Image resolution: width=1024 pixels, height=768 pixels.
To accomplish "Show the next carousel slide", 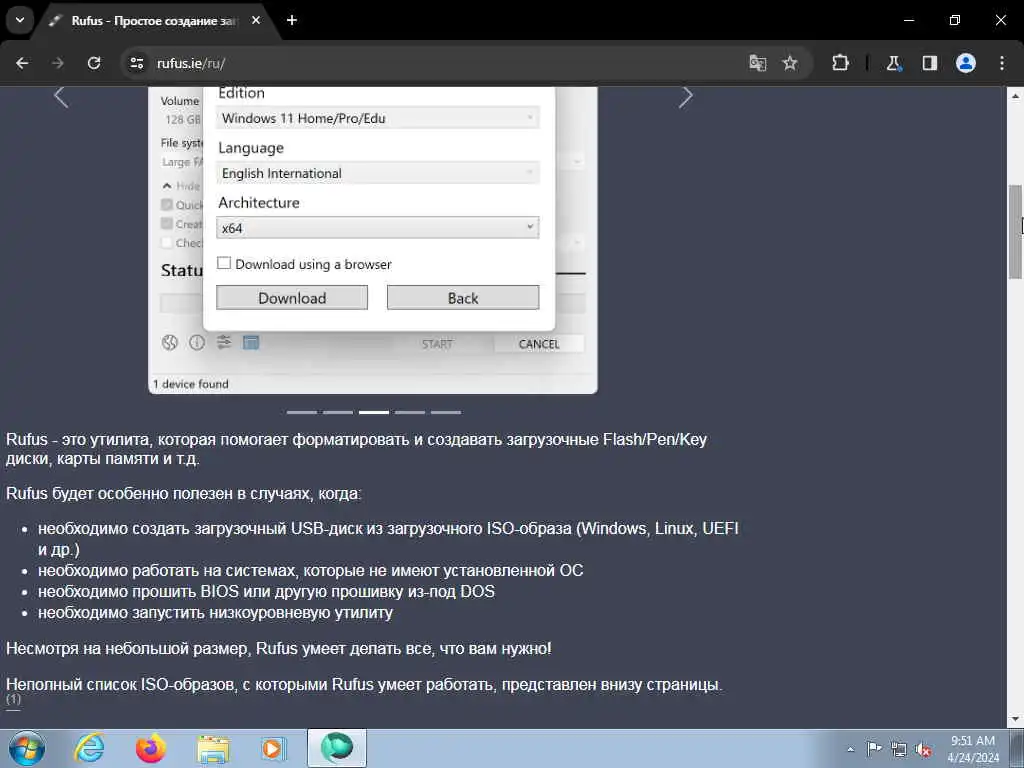I will point(685,97).
